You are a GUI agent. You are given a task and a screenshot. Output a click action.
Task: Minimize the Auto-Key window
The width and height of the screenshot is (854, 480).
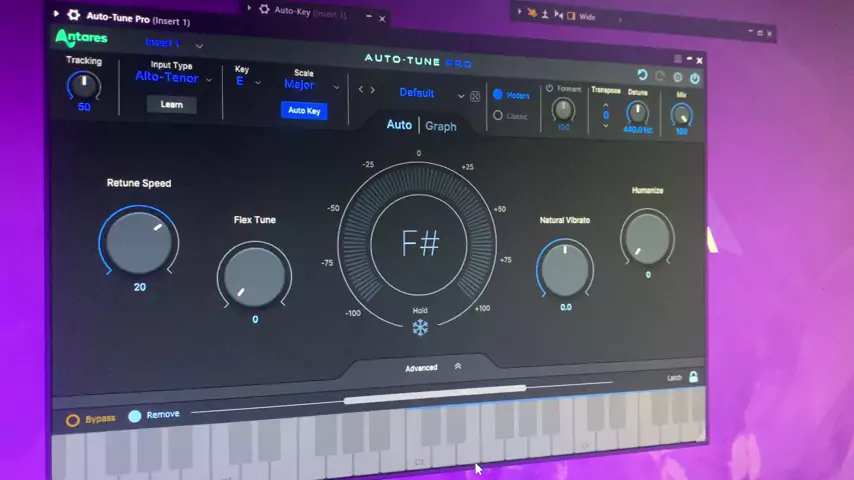tap(369, 16)
